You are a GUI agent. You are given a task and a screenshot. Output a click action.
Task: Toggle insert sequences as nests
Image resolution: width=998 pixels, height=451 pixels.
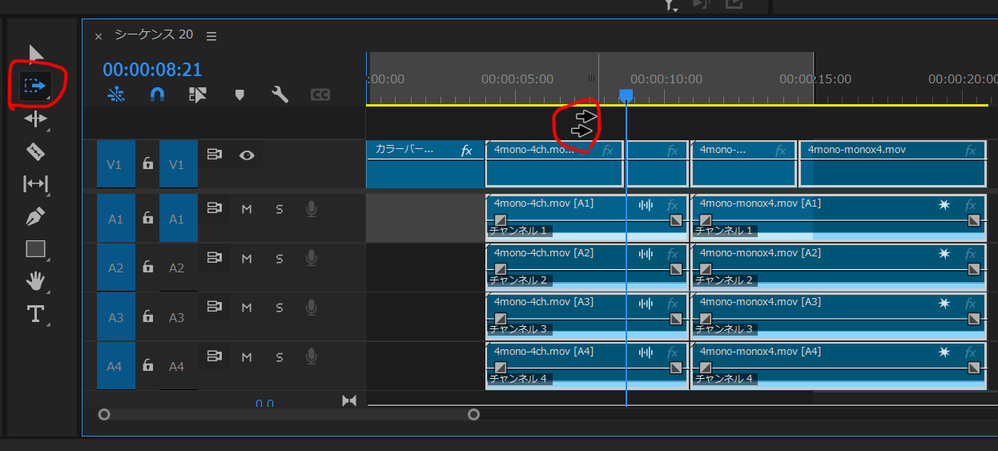[116, 95]
